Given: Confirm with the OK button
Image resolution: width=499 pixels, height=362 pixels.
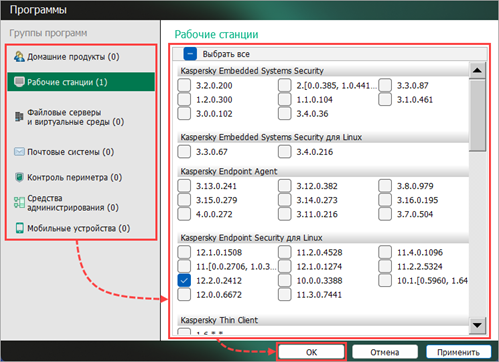Looking at the screenshot, I should [x=311, y=352].
